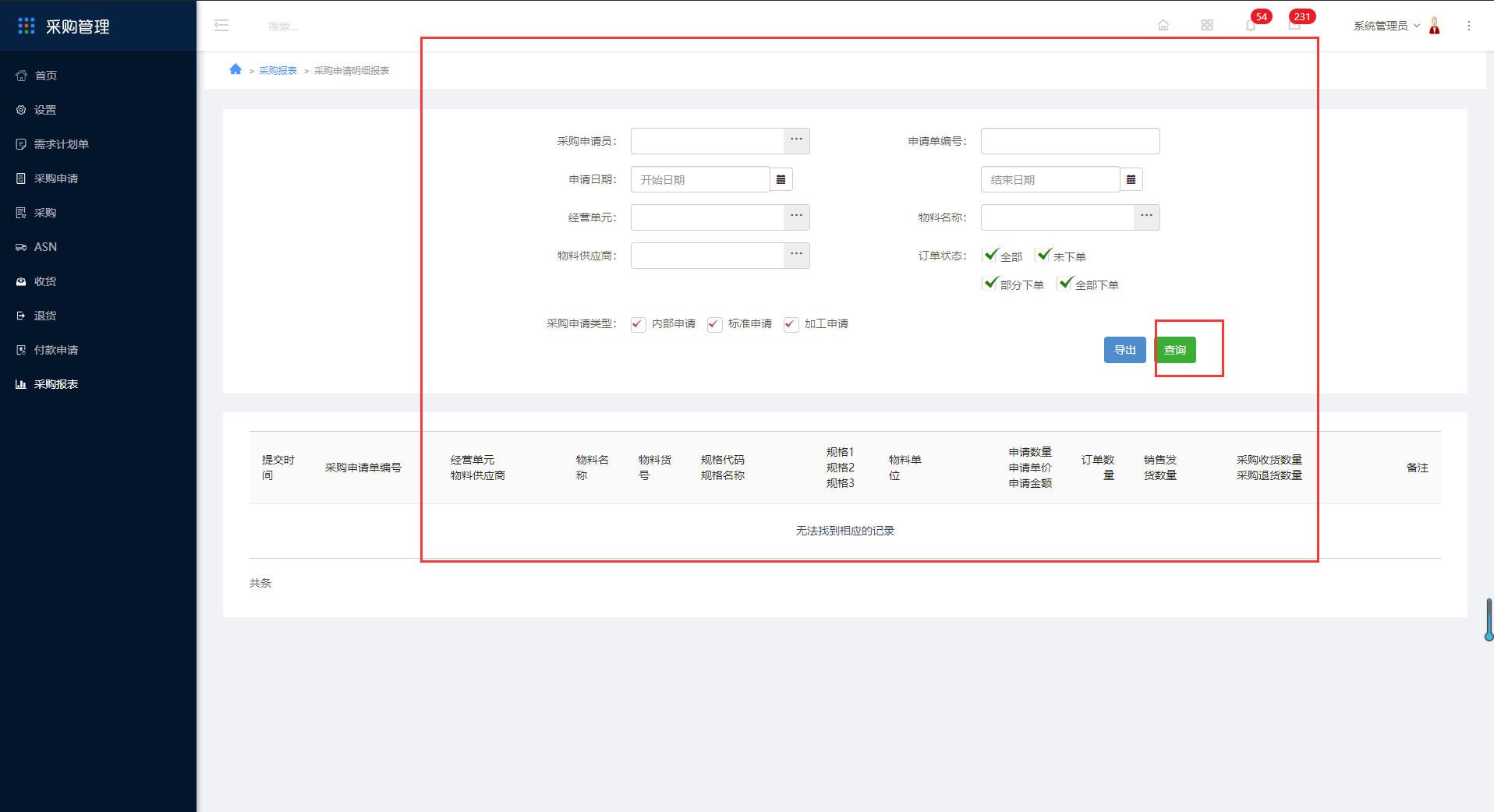Image resolution: width=1494 pixels, height=812 pixels.
Task: Click 备注 column header
Action: [1418, 468]
